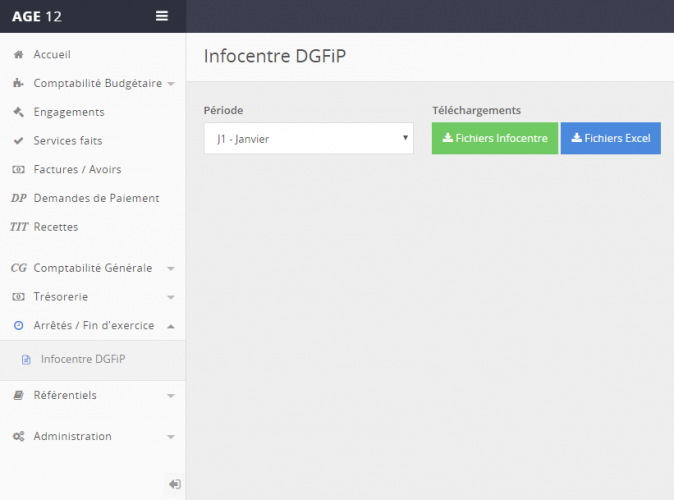This screenshot has width=674, height=500.
Task: Open Factures / Avoirs menu item
Action: pos(77,170)
